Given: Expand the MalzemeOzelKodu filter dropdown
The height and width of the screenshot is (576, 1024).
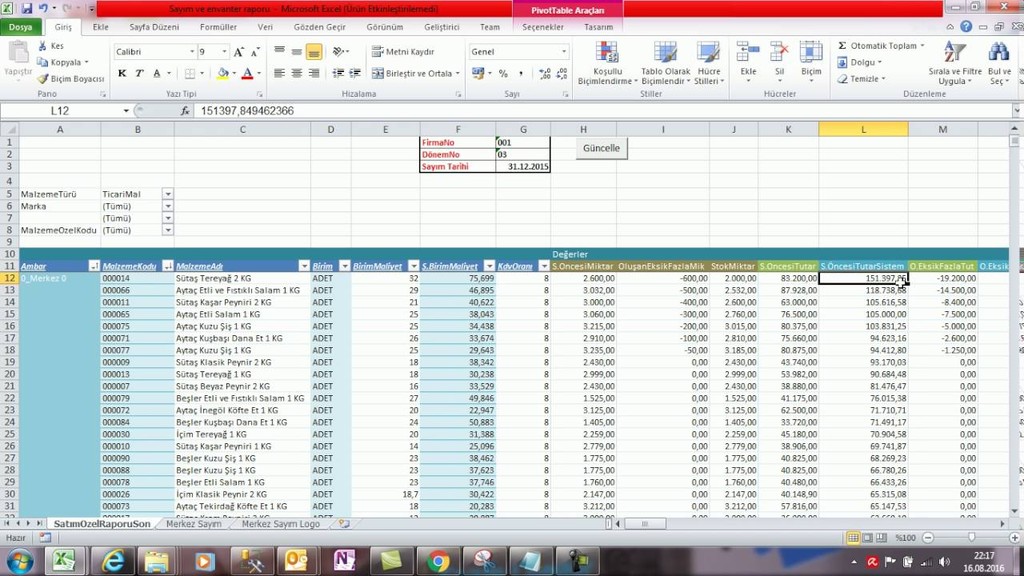Looking at the screenshot, I should tap(168, 230).
